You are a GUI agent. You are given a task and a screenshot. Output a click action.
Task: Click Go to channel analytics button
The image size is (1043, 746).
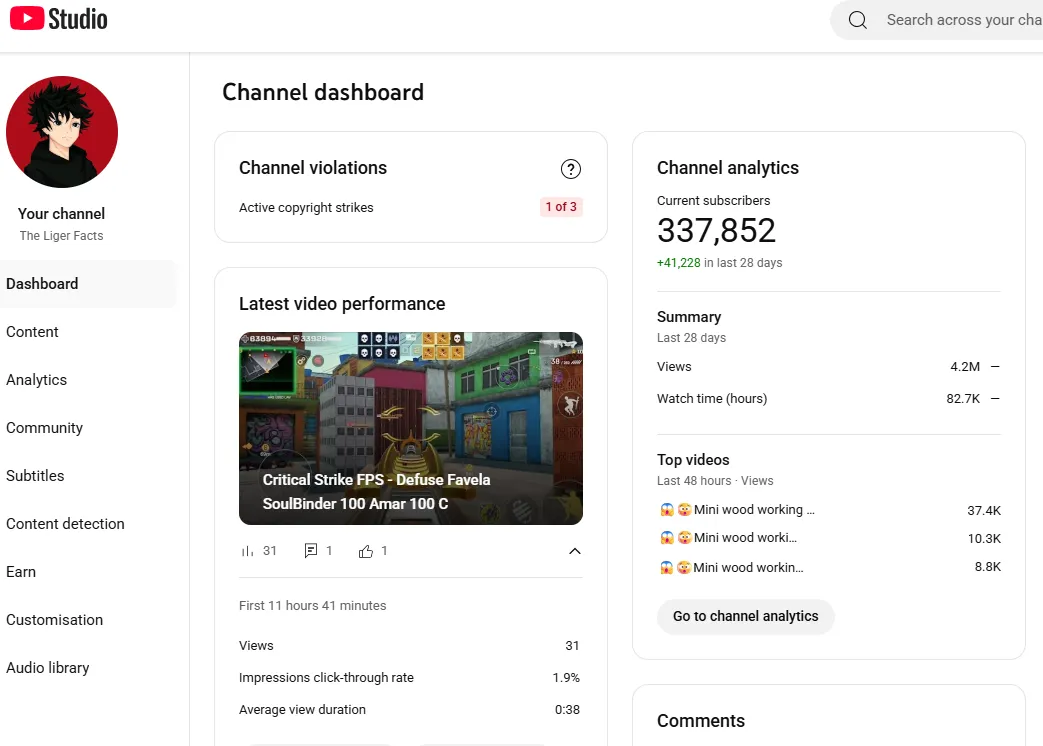pos(745,616)
